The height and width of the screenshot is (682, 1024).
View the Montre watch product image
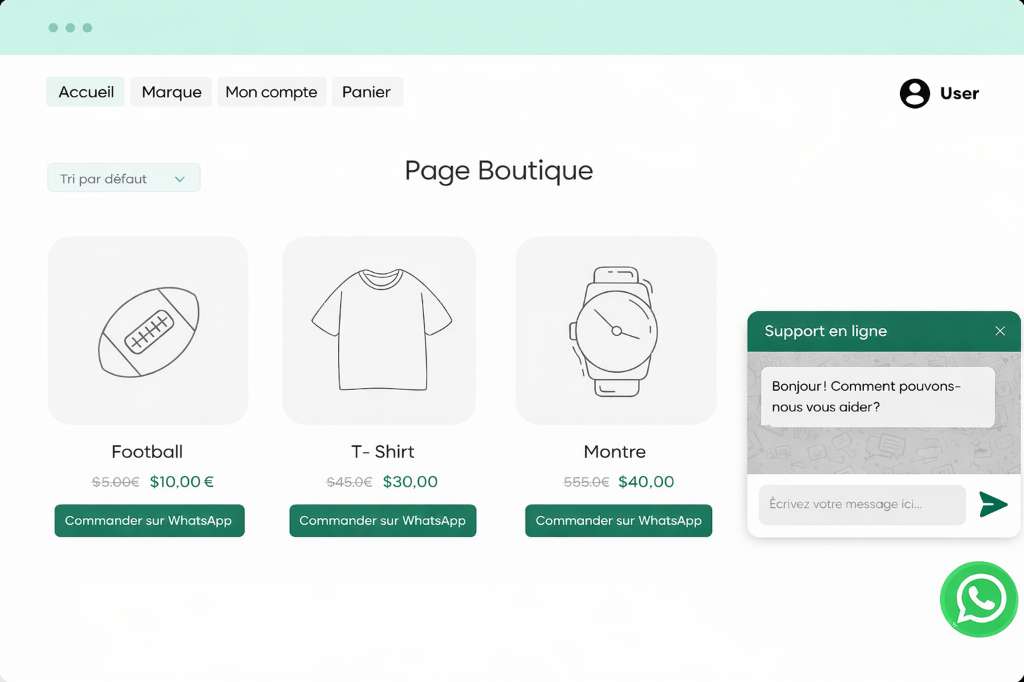pos(615,331)
